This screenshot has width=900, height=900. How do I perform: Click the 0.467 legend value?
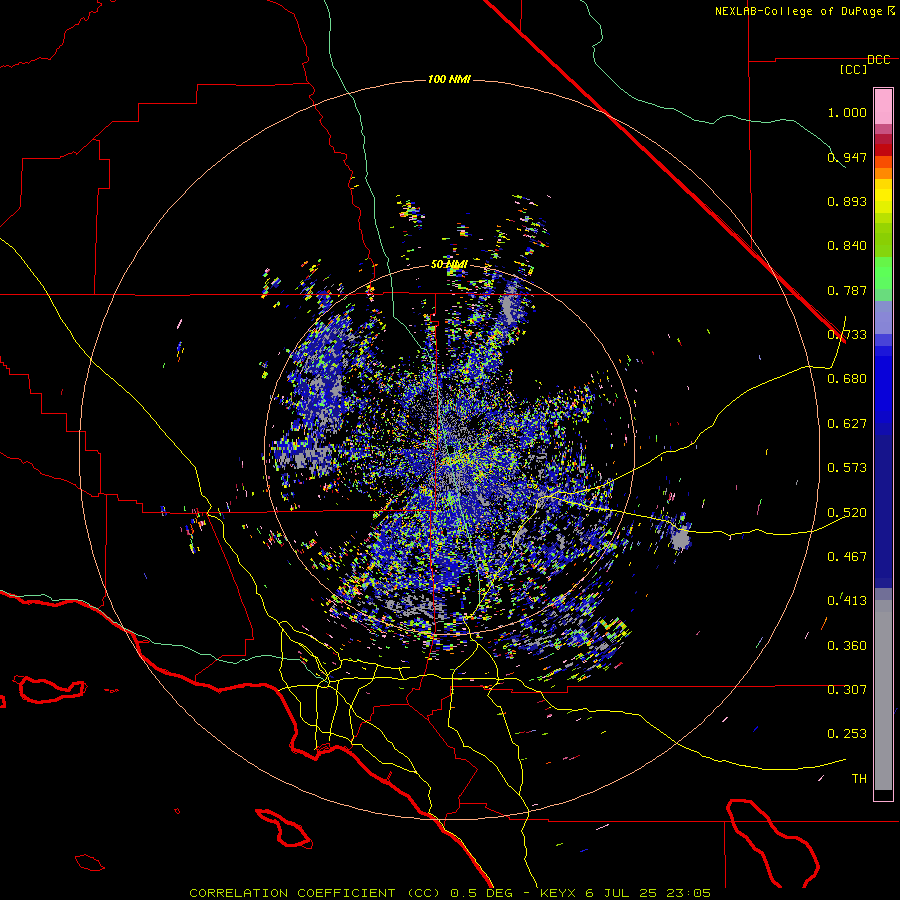[847, 557]
